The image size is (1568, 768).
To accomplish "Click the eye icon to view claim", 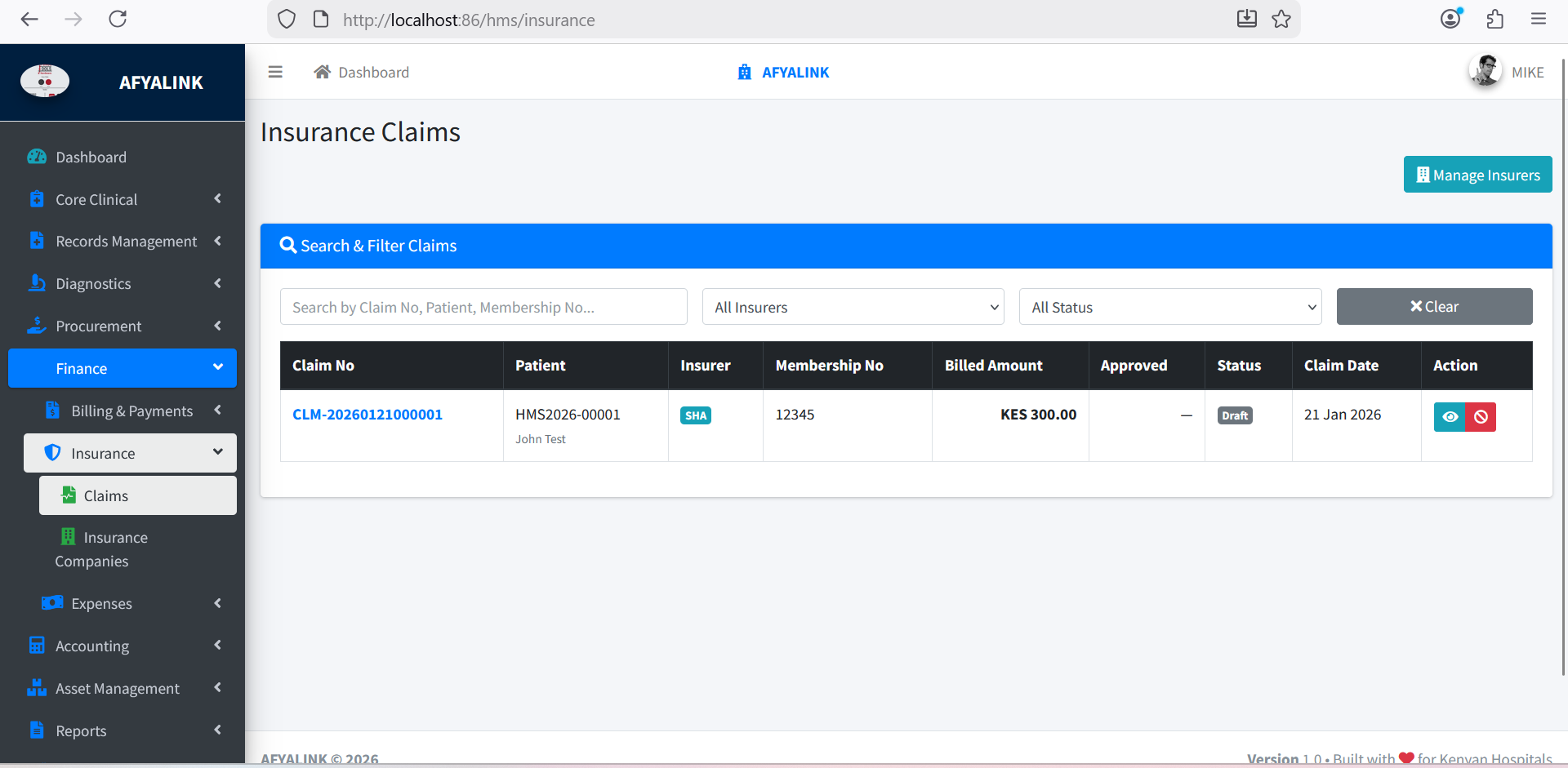I will coord(1449,417).
